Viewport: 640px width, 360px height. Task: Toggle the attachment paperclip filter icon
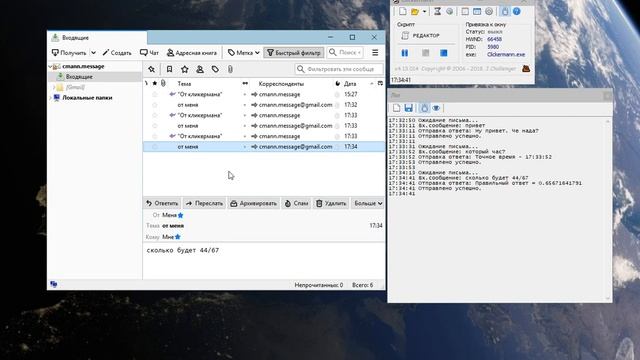pos(230,69)
